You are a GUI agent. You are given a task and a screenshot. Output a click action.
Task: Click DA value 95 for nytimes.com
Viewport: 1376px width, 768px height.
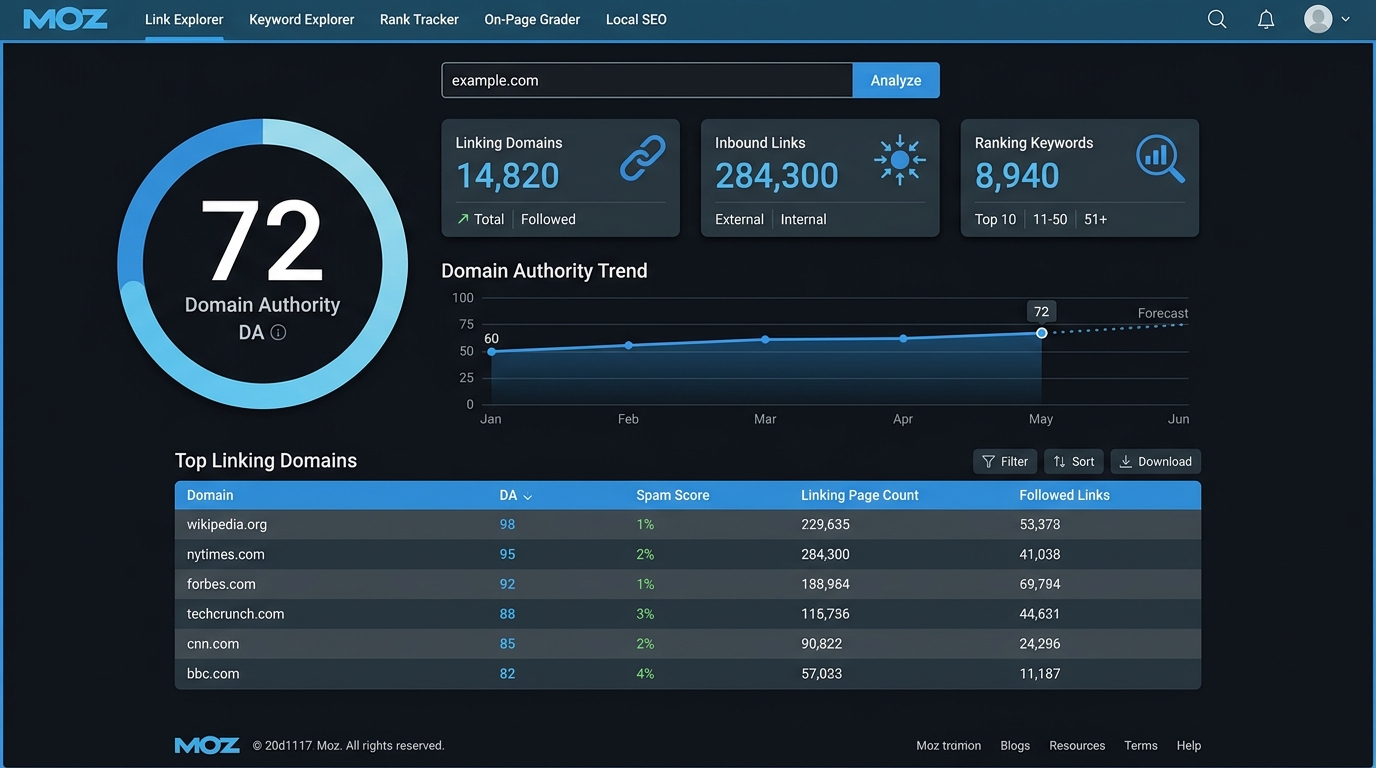(x=507, y=554)
